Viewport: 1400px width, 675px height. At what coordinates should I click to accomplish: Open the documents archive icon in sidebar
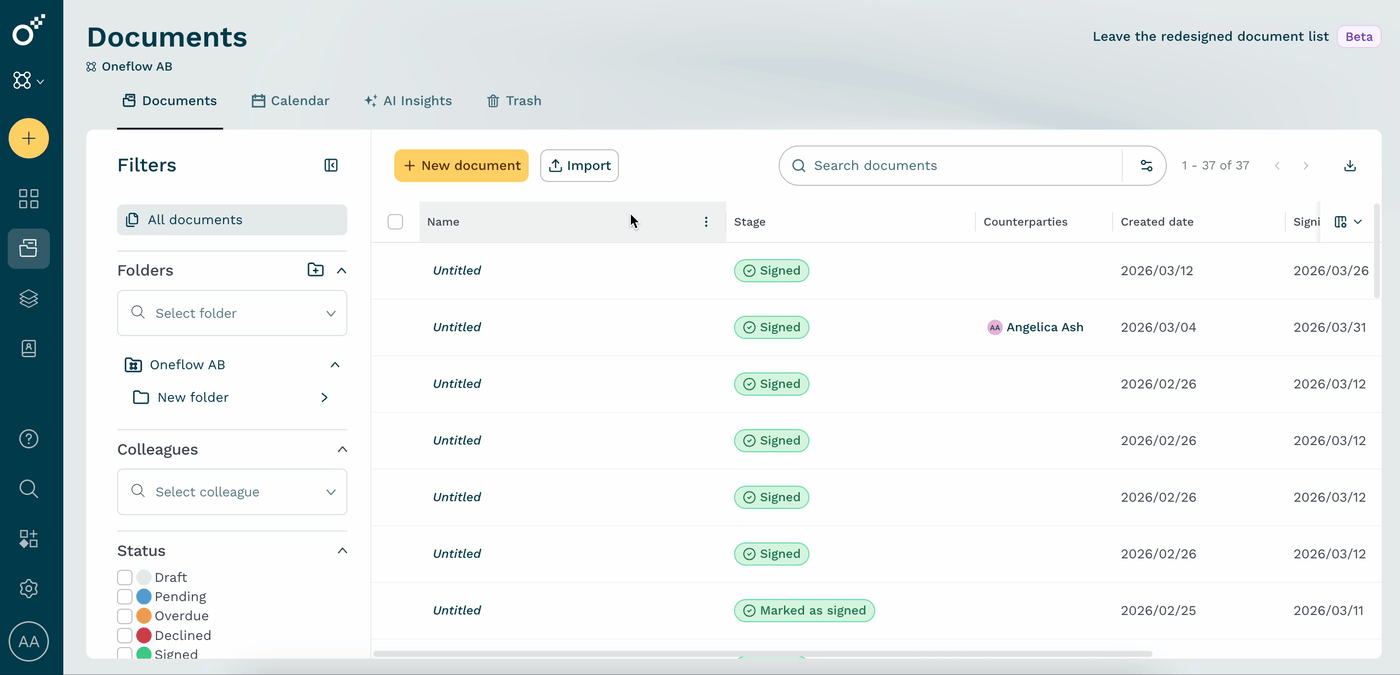click(x=29, y=249)
